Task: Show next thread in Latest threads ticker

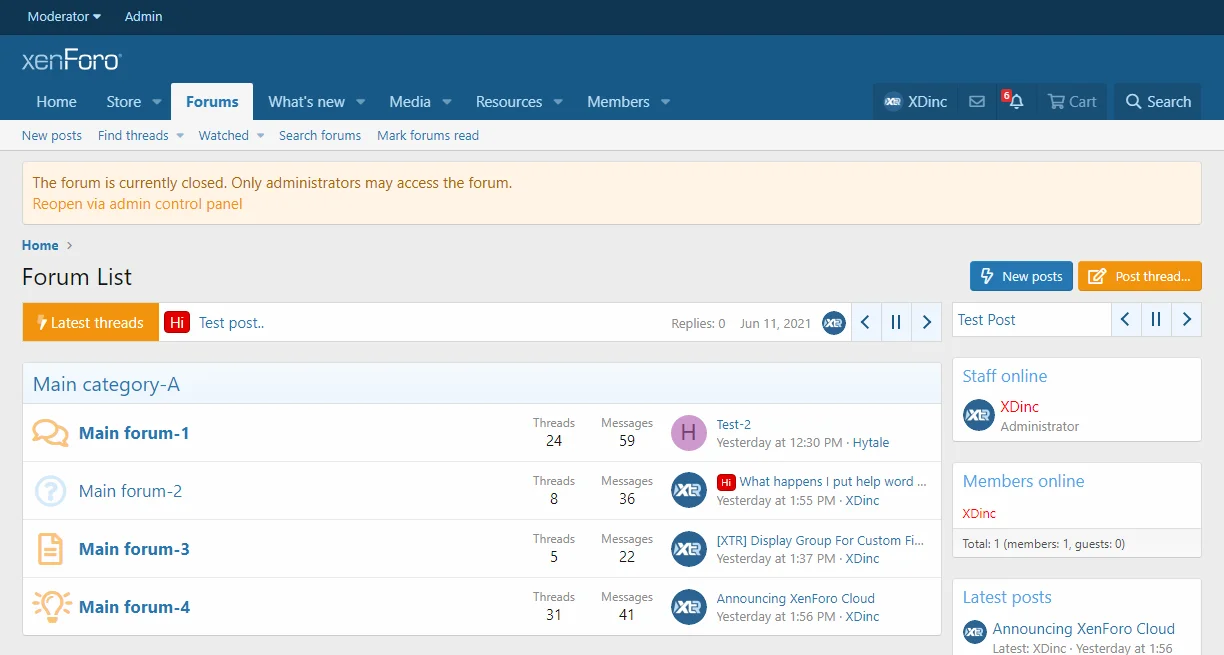Action: [926, 322]
